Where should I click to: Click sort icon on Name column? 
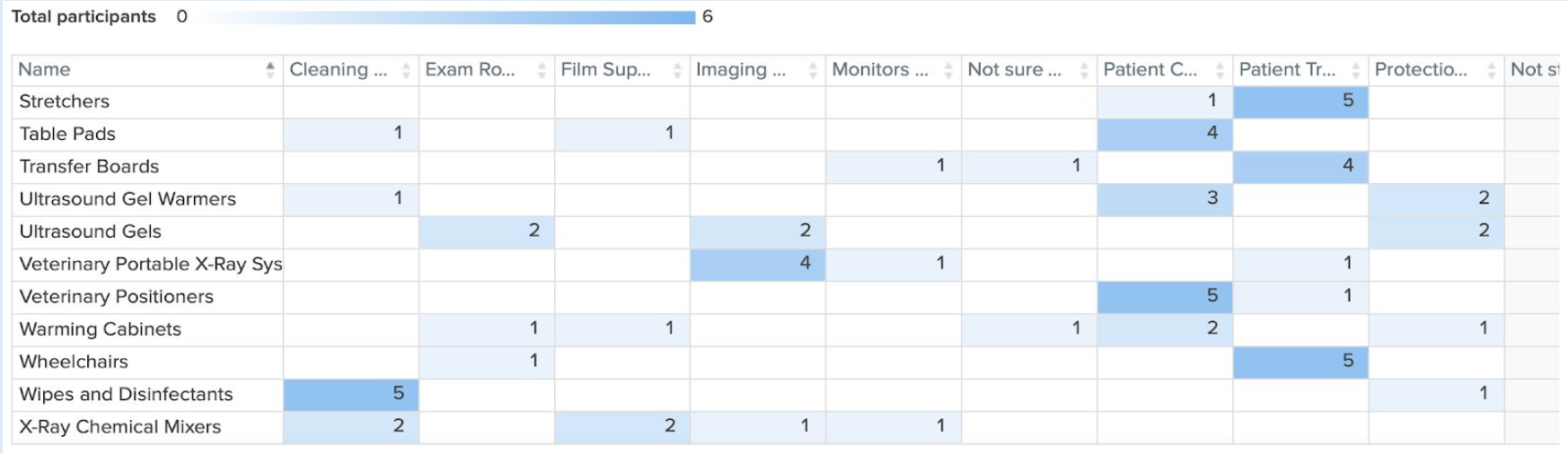tap(270, 70)
